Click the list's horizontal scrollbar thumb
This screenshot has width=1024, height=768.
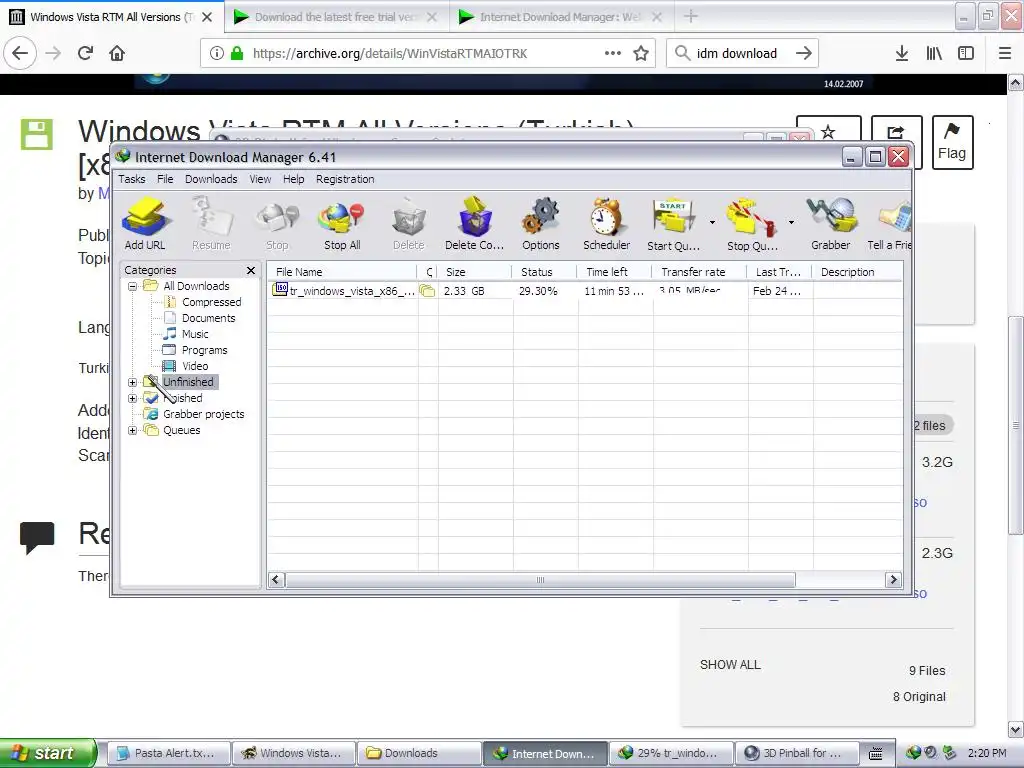[540, 580]
